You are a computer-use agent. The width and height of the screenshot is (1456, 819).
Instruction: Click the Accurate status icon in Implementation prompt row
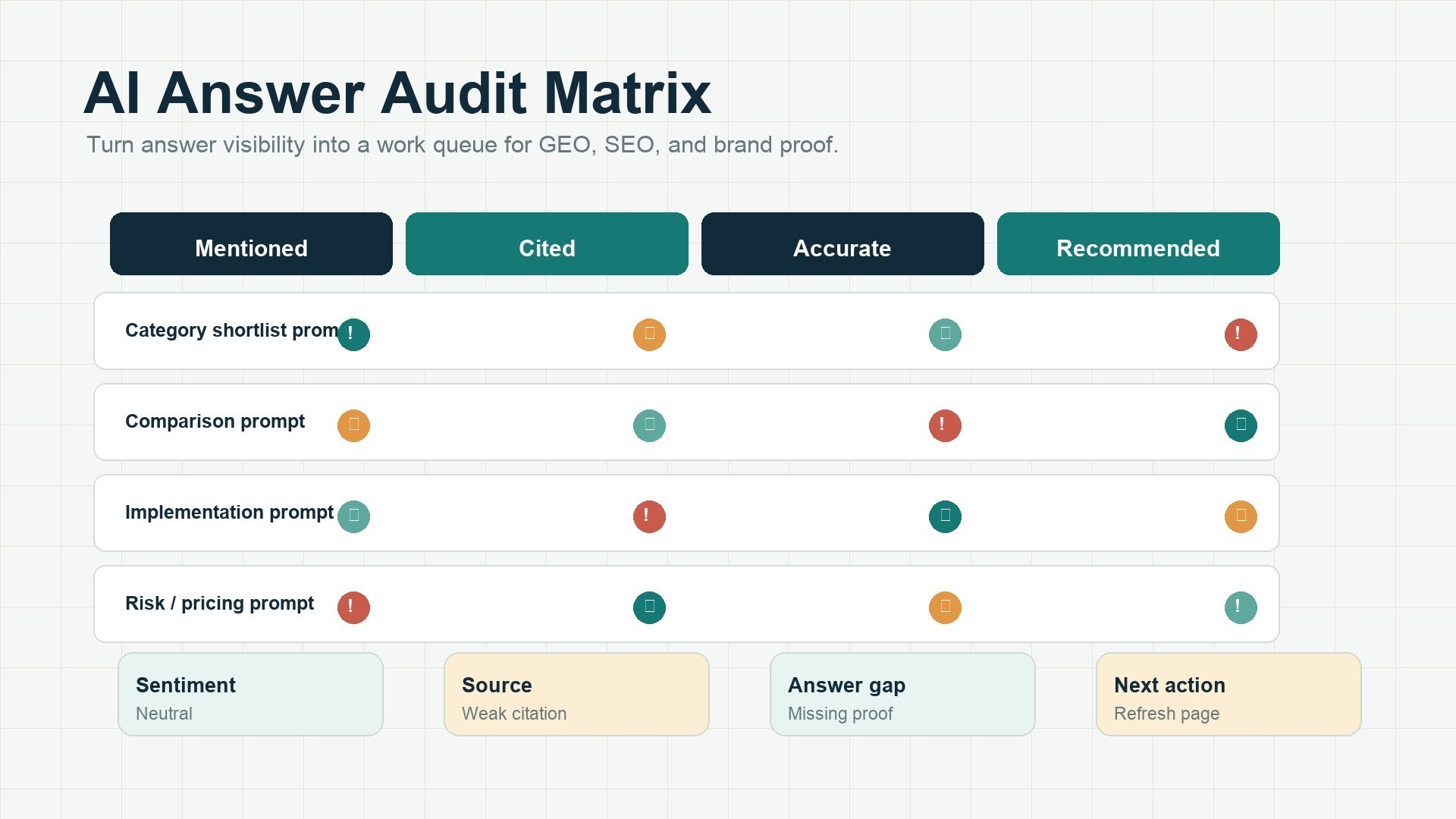pos(945,516)
